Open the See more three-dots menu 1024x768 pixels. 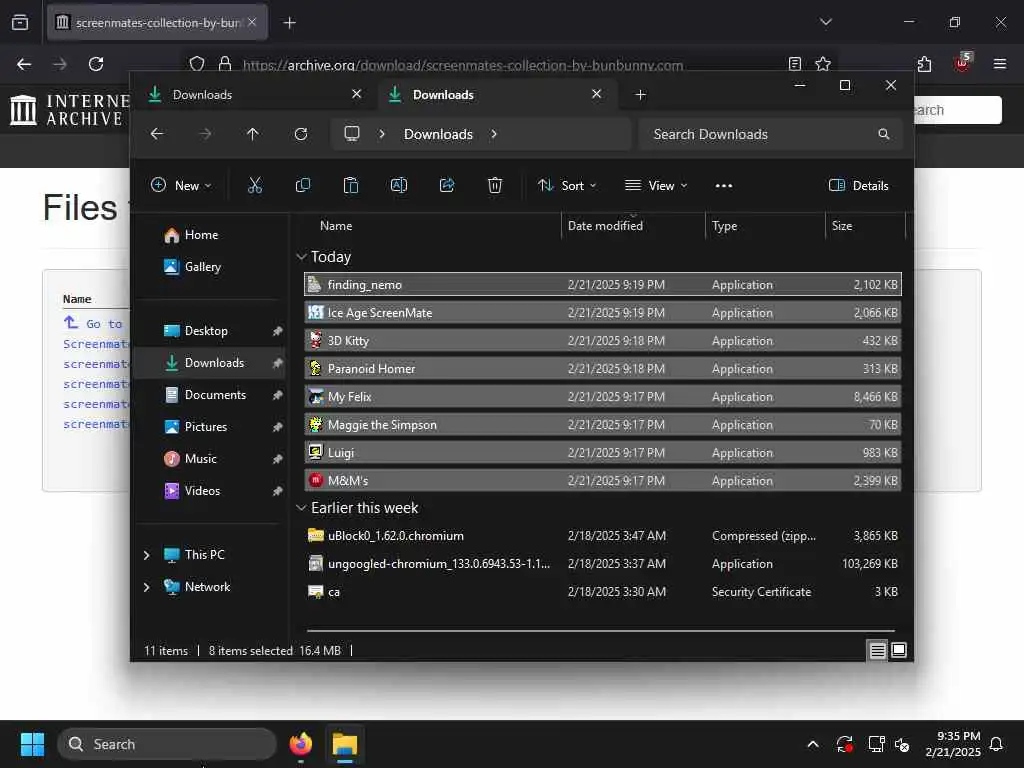pos(724,185)
